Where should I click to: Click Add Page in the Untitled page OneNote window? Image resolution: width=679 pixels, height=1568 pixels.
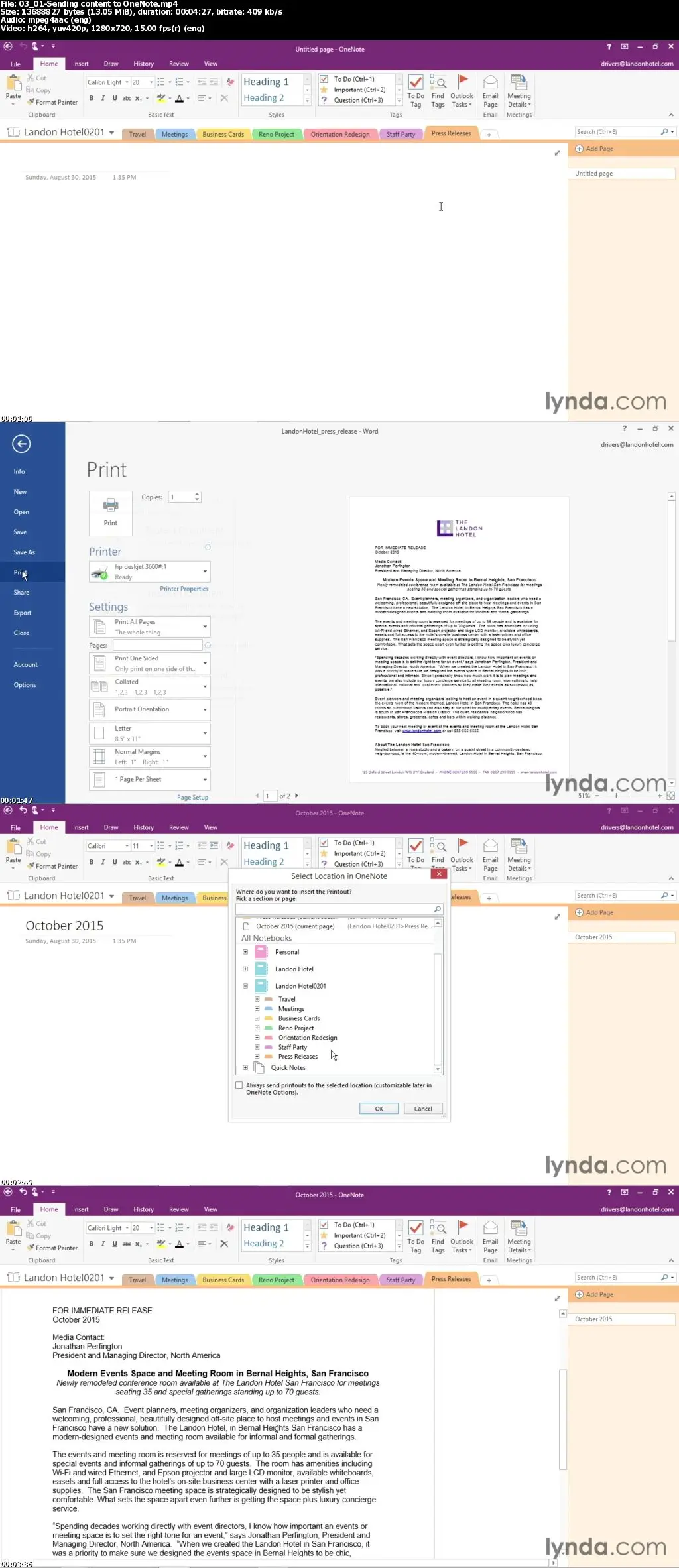click(x=595, y=149)
